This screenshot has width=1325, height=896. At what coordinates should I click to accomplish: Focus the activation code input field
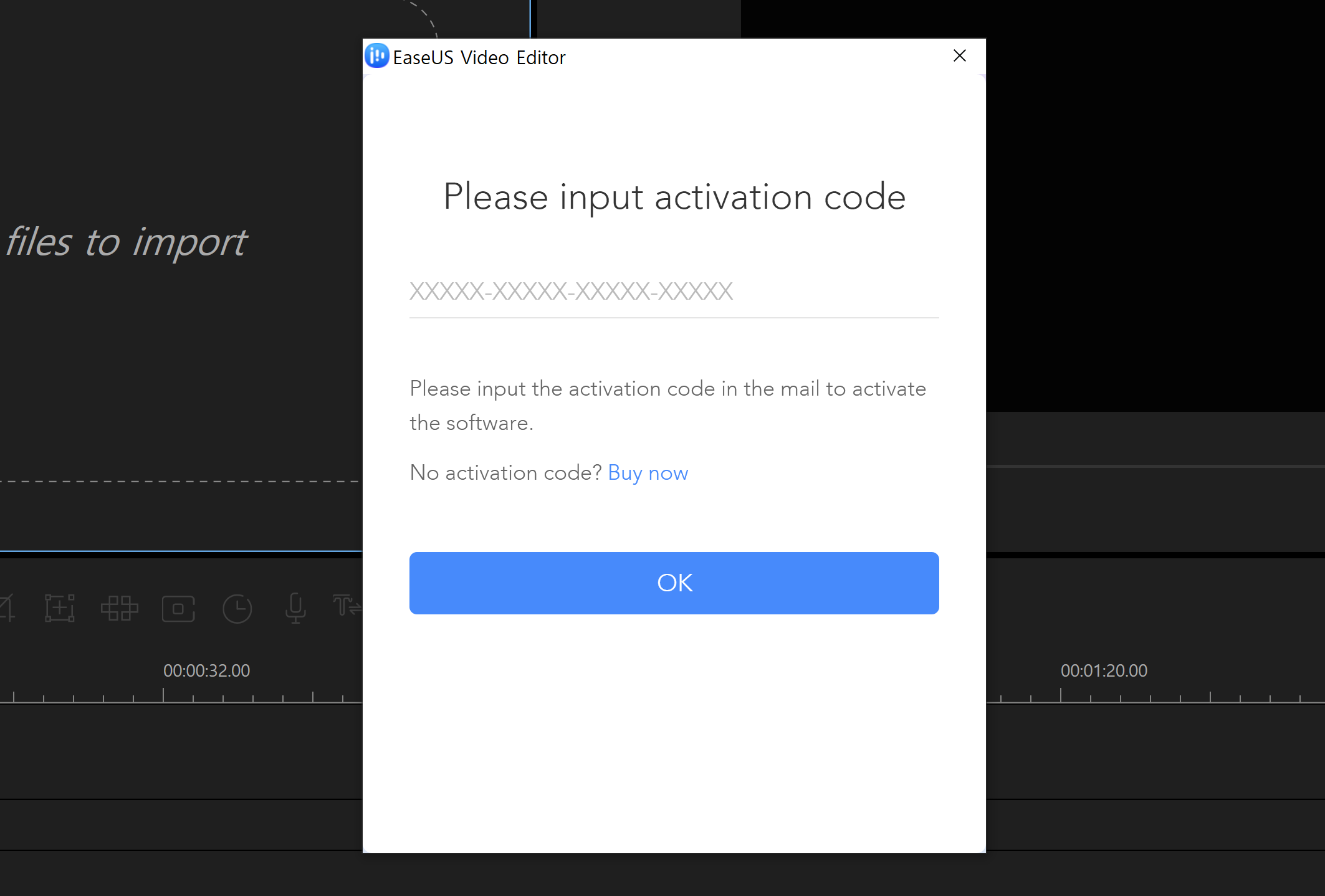[673, 292]
